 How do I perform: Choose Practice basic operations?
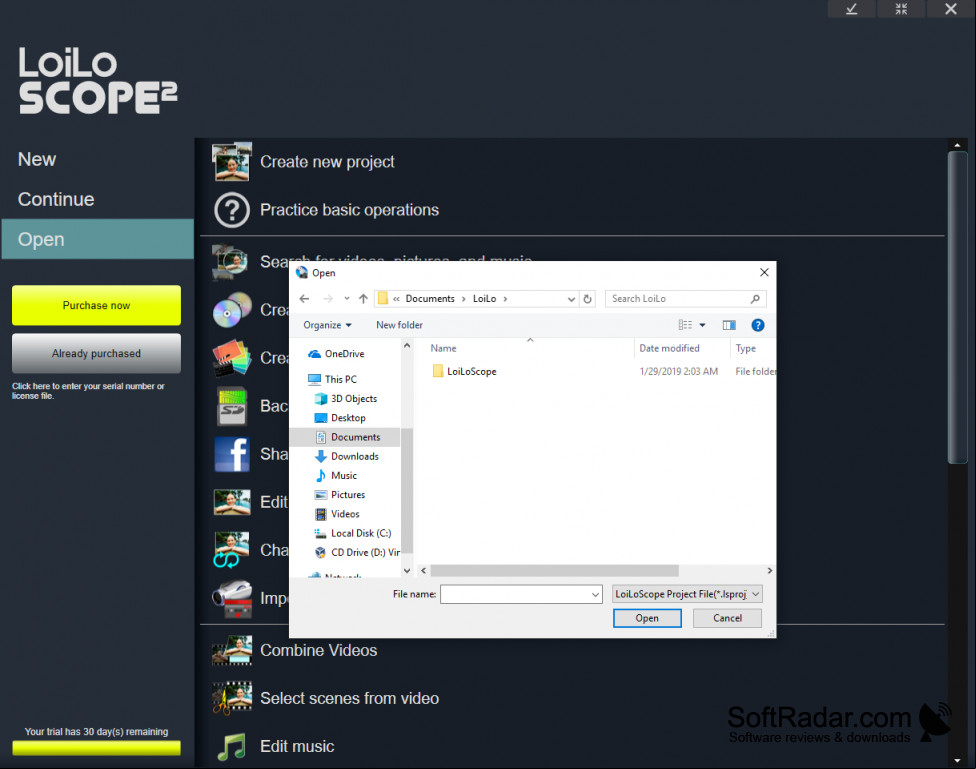pos(349,210)
